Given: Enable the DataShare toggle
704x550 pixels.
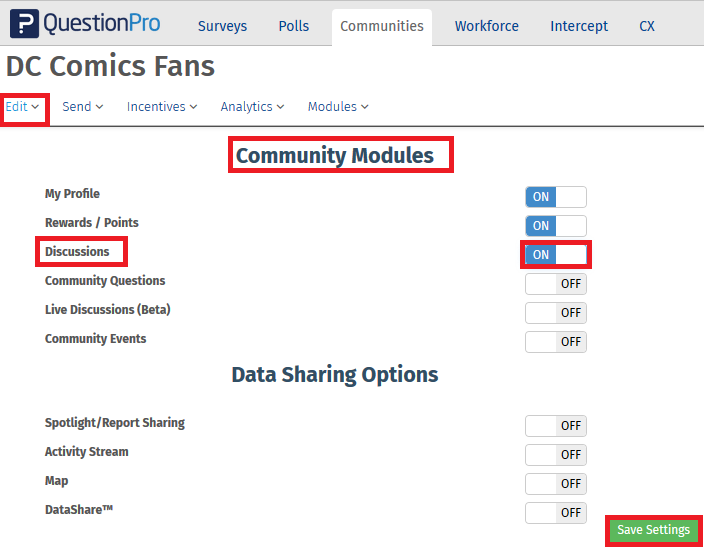Looking at the screenshot, I should click(555, 513).
